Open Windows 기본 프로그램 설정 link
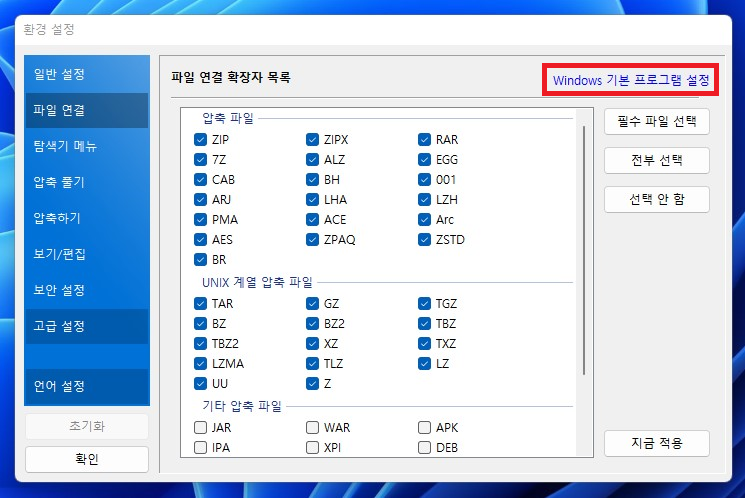 coord(630,80)
